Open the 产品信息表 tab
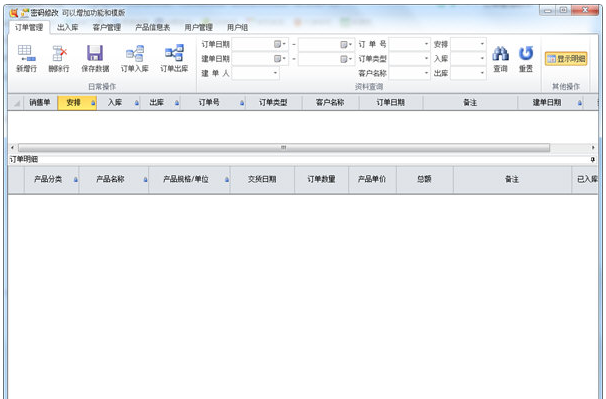 point(152,27)
